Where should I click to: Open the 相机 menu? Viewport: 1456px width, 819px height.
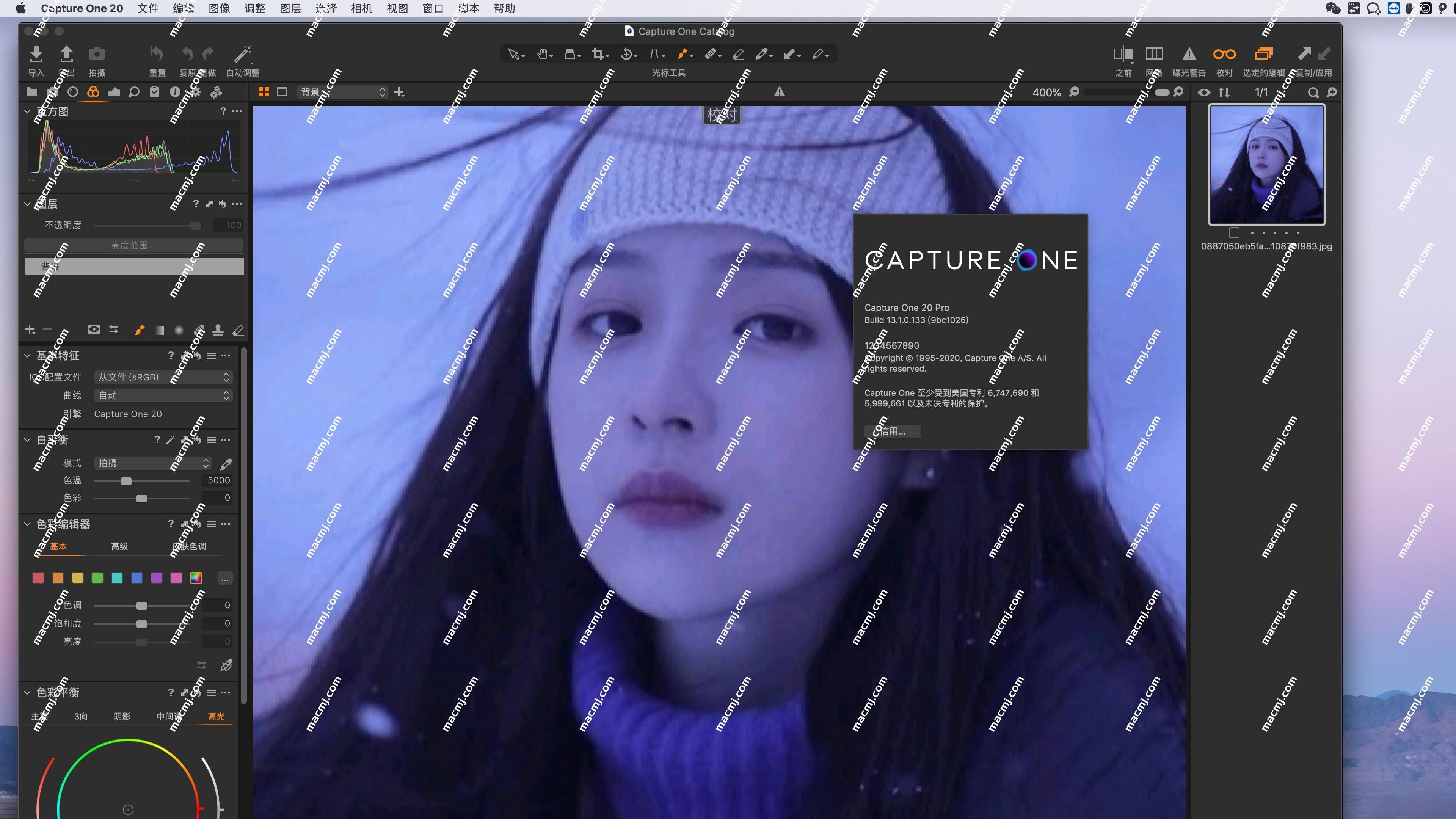point(361,8)
